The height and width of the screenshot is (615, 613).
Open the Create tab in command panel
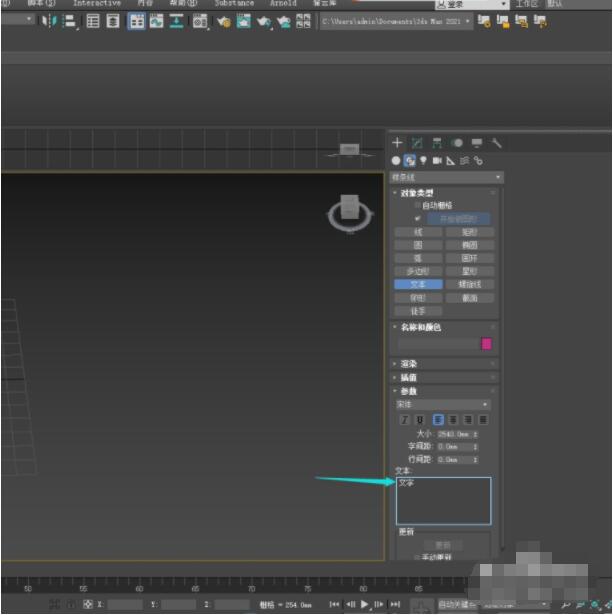pyautogui.click(x=397, y=143)
